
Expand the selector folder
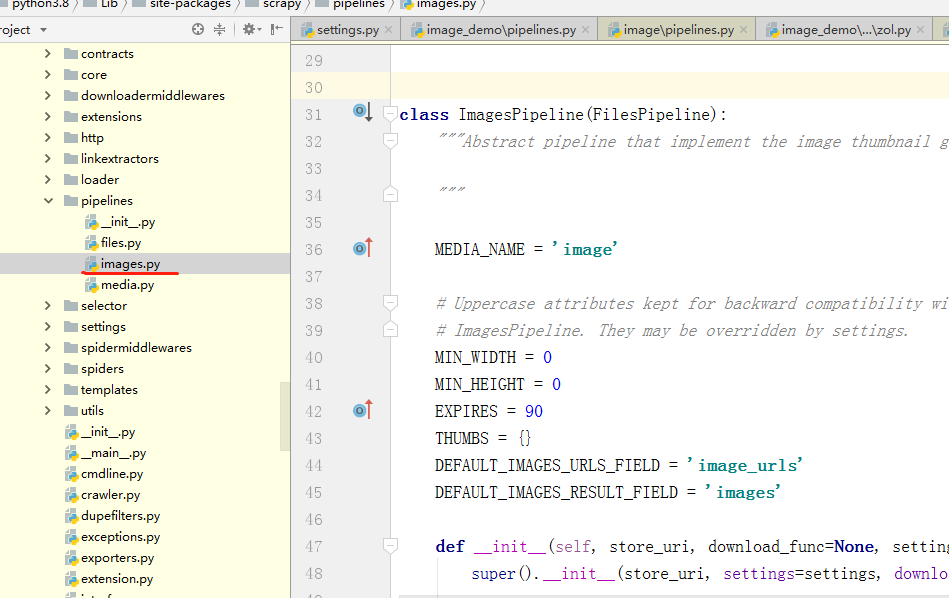click(48, 306)
